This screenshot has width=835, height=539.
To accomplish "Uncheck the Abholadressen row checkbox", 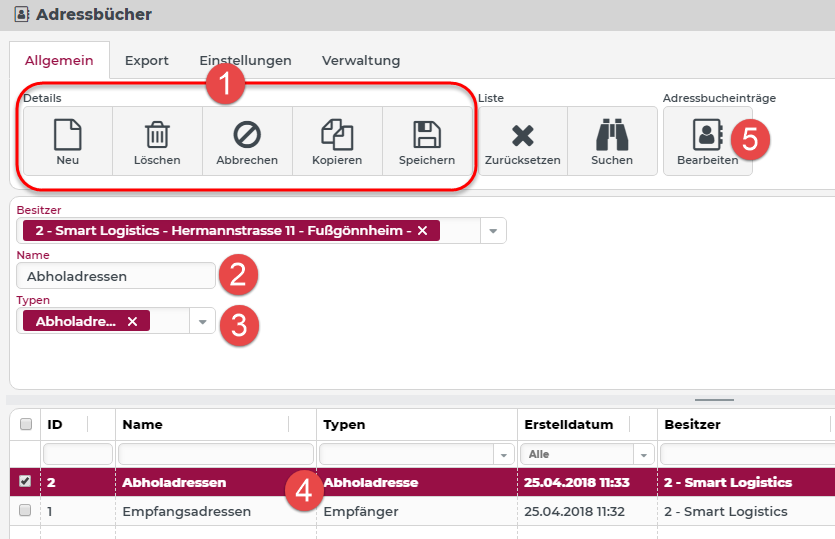I will (25, 481).
